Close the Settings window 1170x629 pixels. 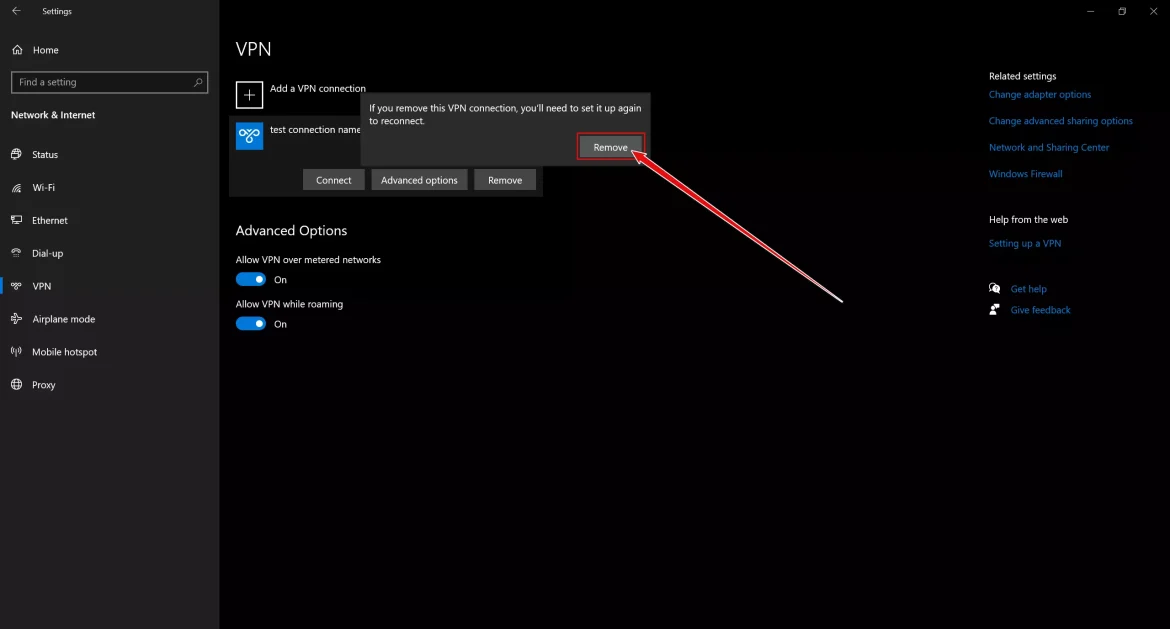coord(1154,11)
